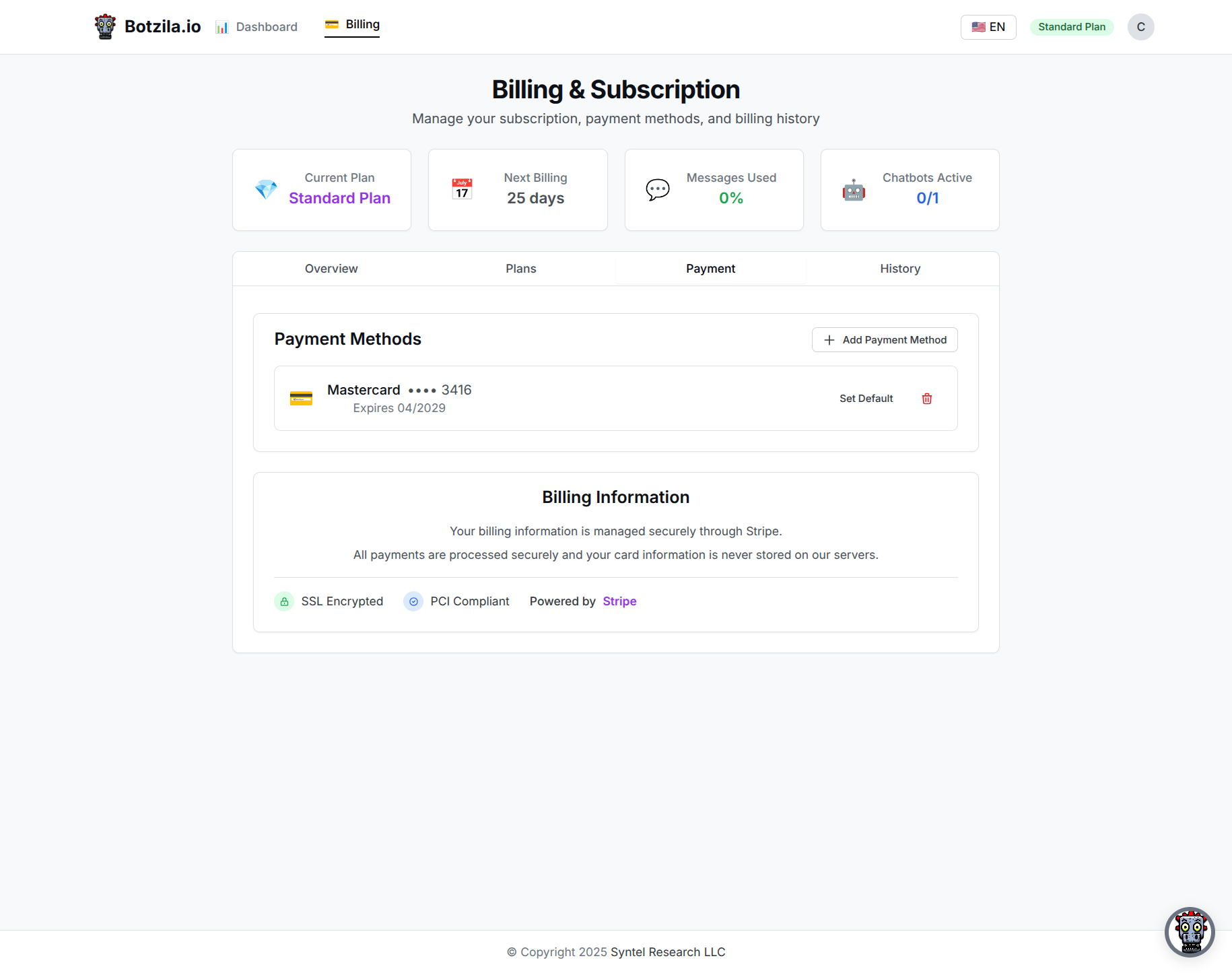Click the Dashboard bar chart icon
Viewport: 1232px width, 975px height.
tap(221, 27)
